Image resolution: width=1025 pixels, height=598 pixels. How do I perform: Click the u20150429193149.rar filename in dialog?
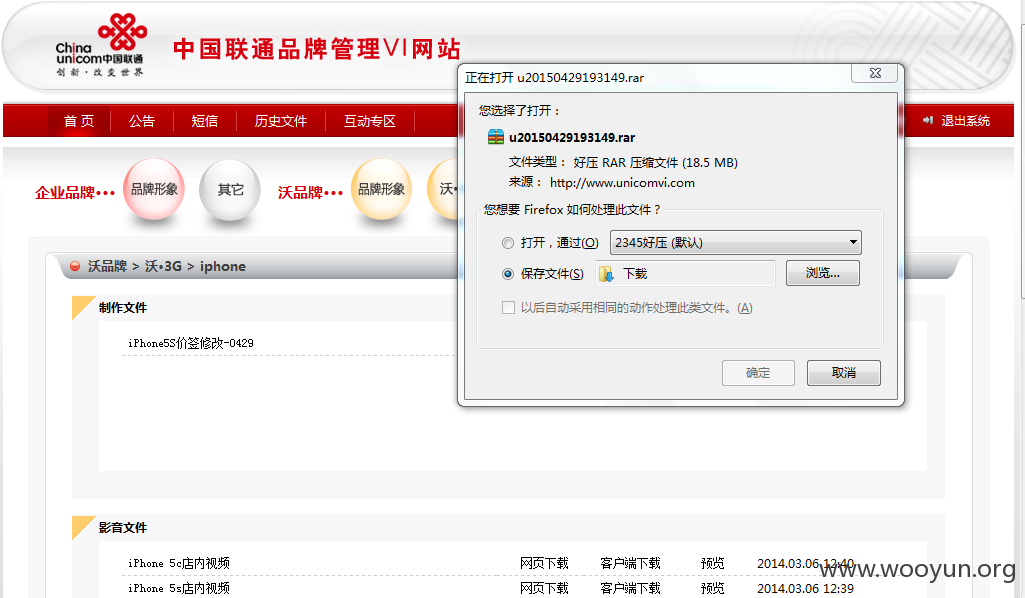[x=572, y=138]
